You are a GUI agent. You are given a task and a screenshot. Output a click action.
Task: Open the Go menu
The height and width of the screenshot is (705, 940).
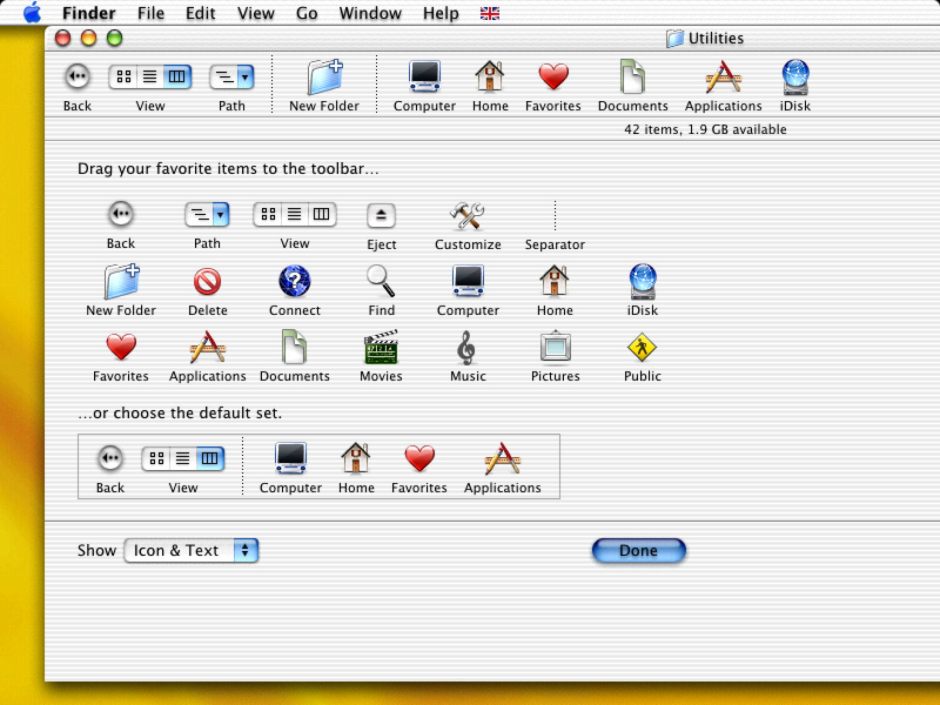point(306,13)
